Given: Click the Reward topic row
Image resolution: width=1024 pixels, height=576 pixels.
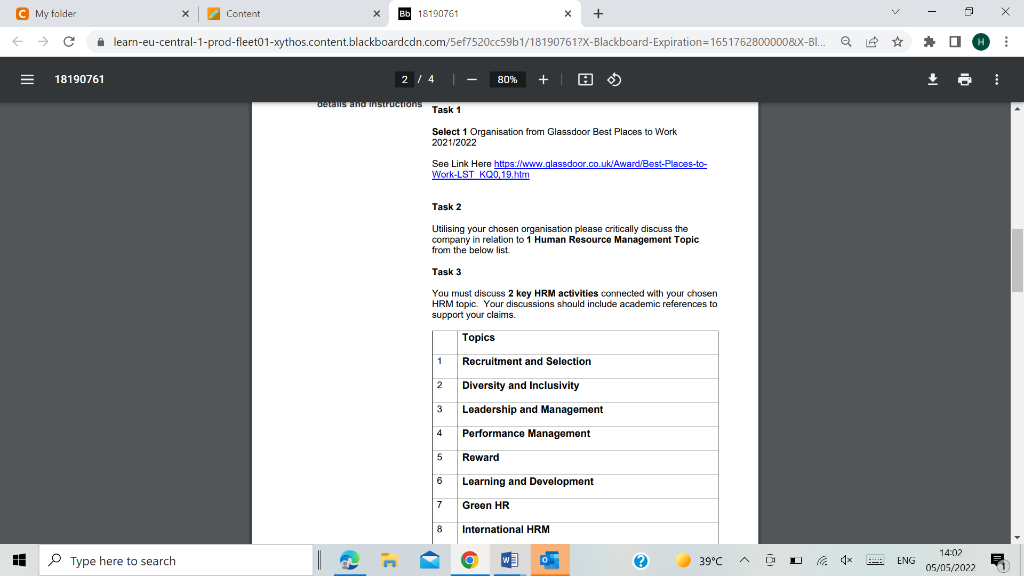Looking at the screenshot, I should [x=575, y=462].
